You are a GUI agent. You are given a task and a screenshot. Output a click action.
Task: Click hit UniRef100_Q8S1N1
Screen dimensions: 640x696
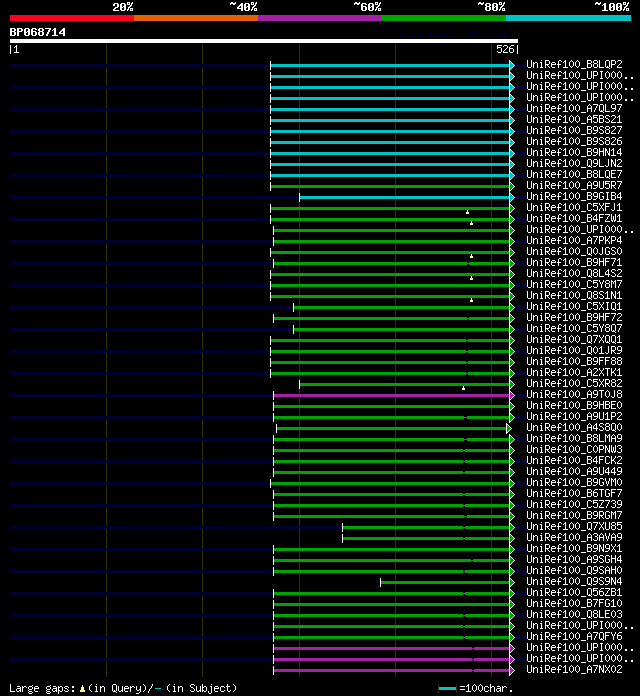point(574,296)
